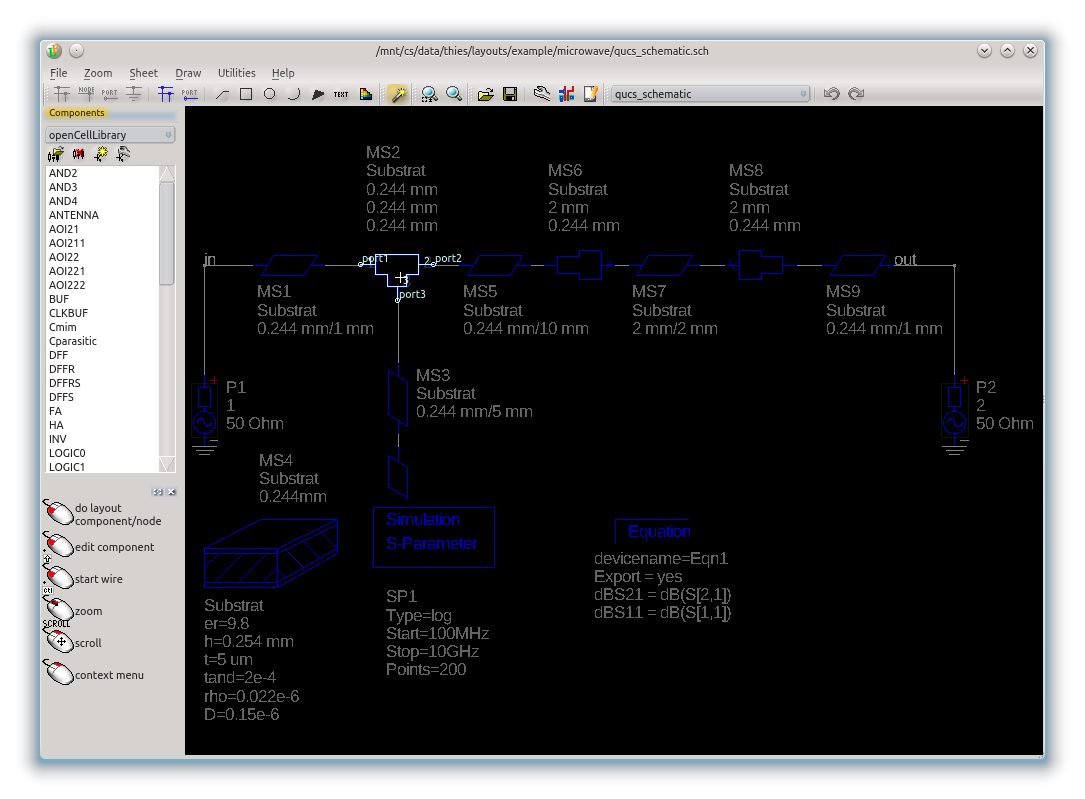The image size is (1085, 799).
Task: Select the rectangle drawing tool
Action: coord(246,94)
